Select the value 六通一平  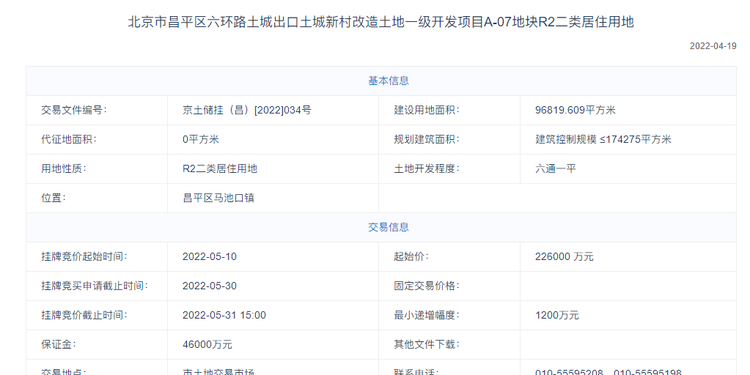(x=555, y=169)
